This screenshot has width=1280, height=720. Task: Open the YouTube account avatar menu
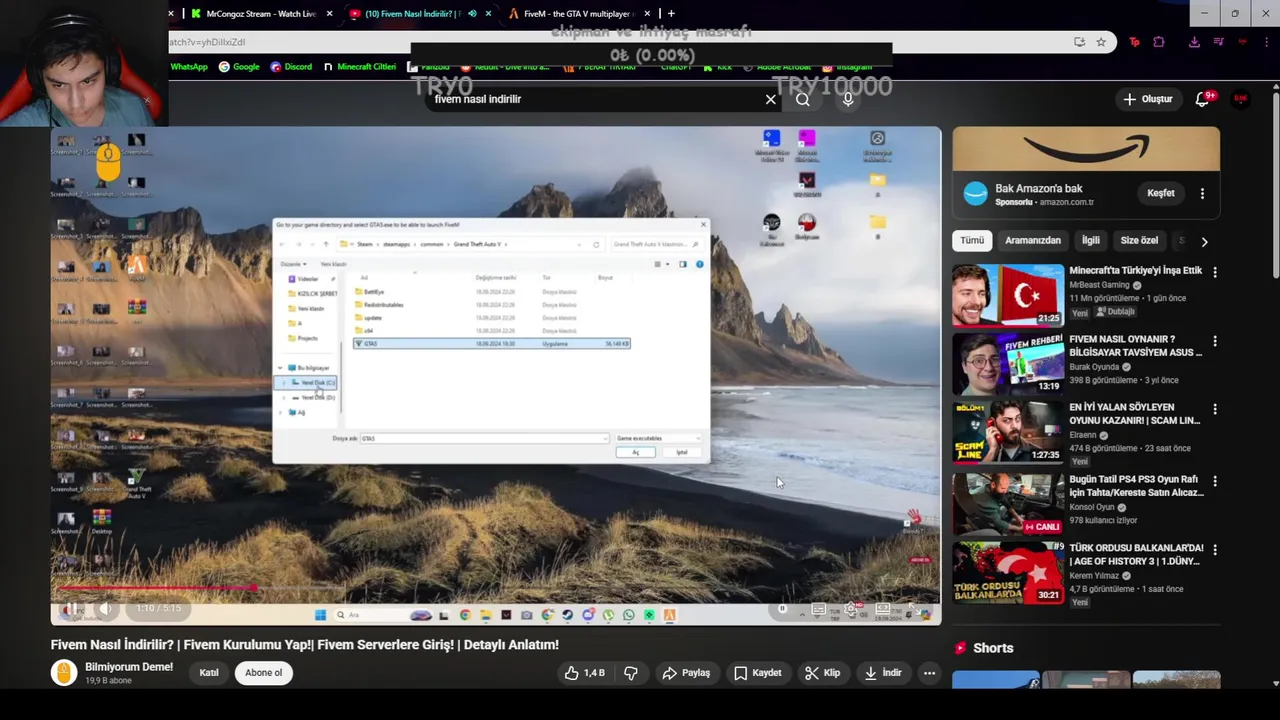click(1241, 99)
